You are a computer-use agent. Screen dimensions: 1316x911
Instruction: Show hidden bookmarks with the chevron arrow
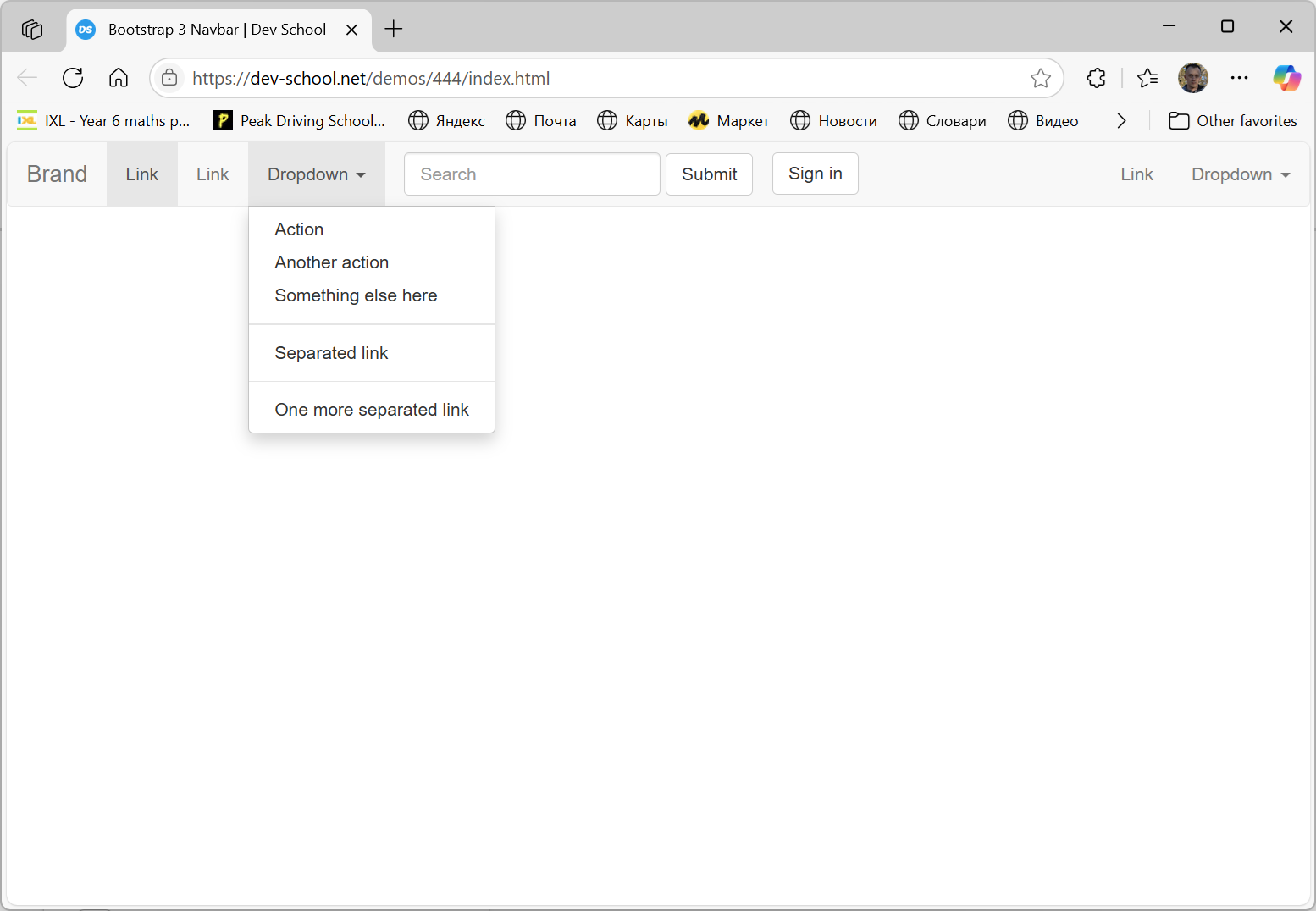[x=1121, y=120]
